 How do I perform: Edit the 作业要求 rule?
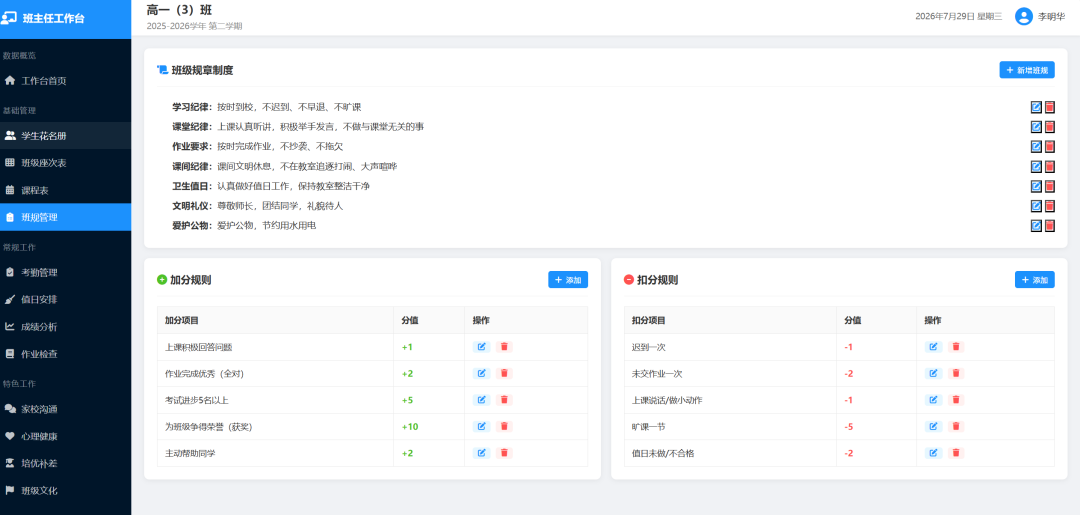coord(1036,147)
